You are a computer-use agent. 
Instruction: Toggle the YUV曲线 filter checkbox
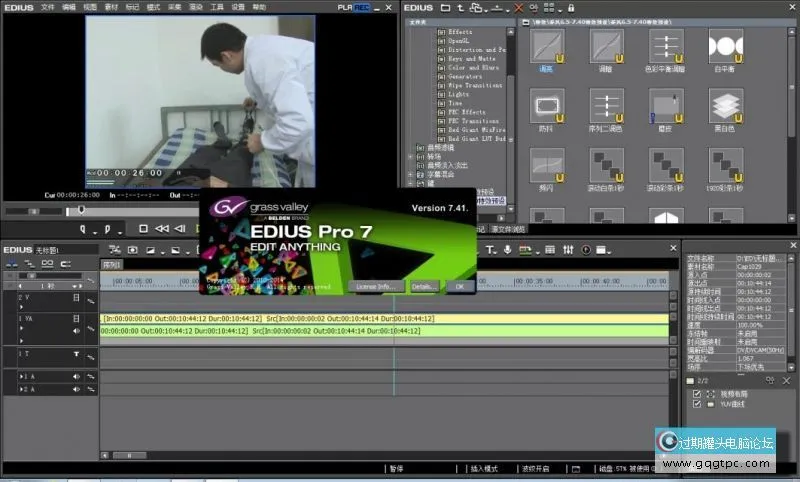click(697, 405)
